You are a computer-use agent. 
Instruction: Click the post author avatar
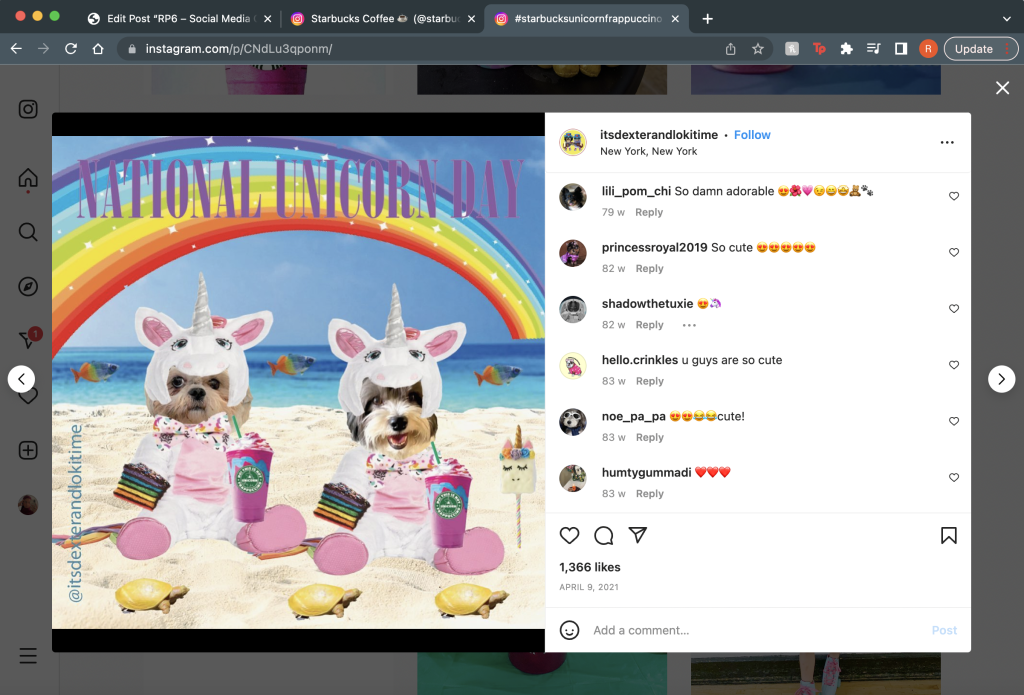coord(573,142)
